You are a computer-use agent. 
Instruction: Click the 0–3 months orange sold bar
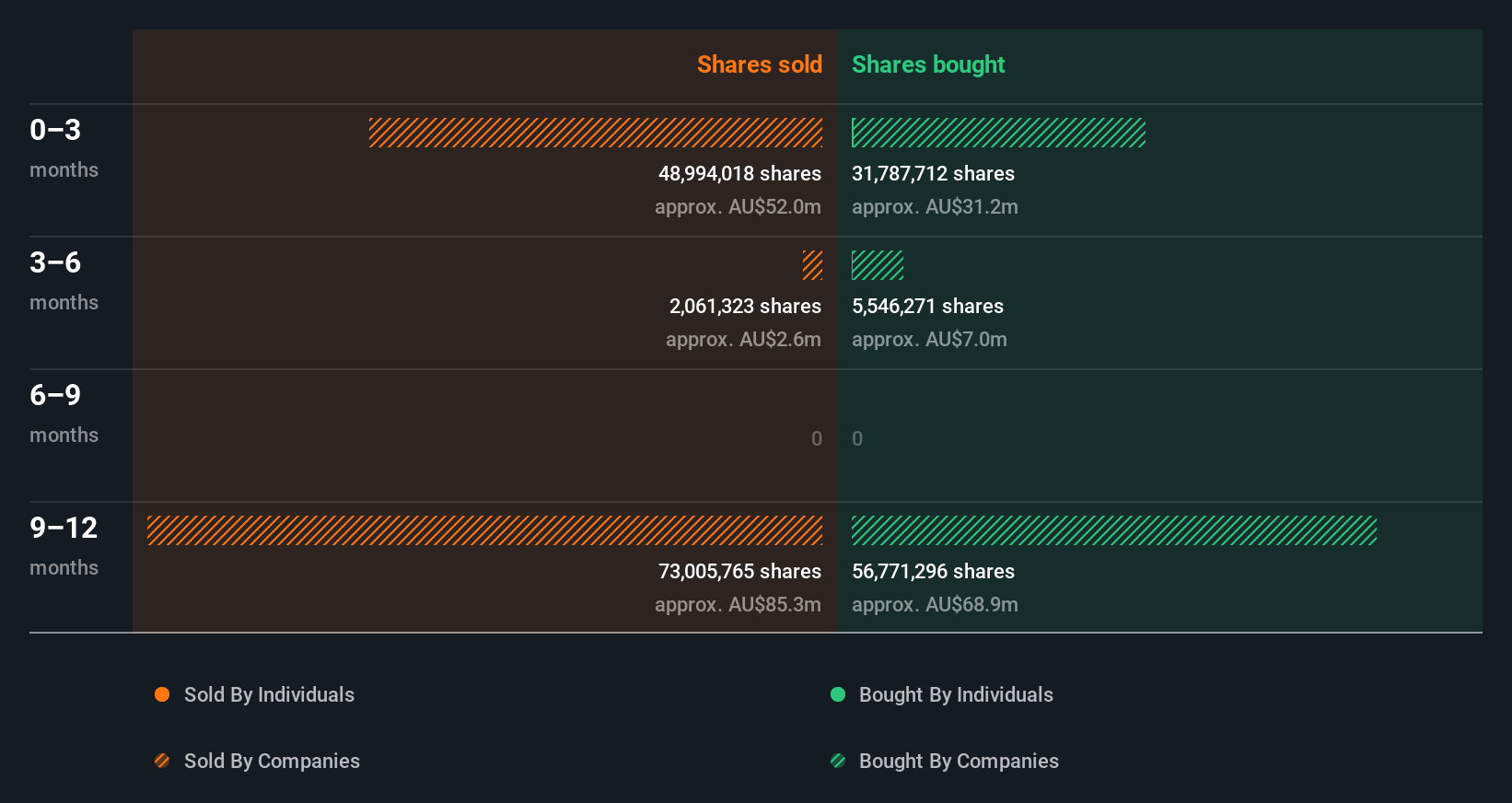(596, 133)
